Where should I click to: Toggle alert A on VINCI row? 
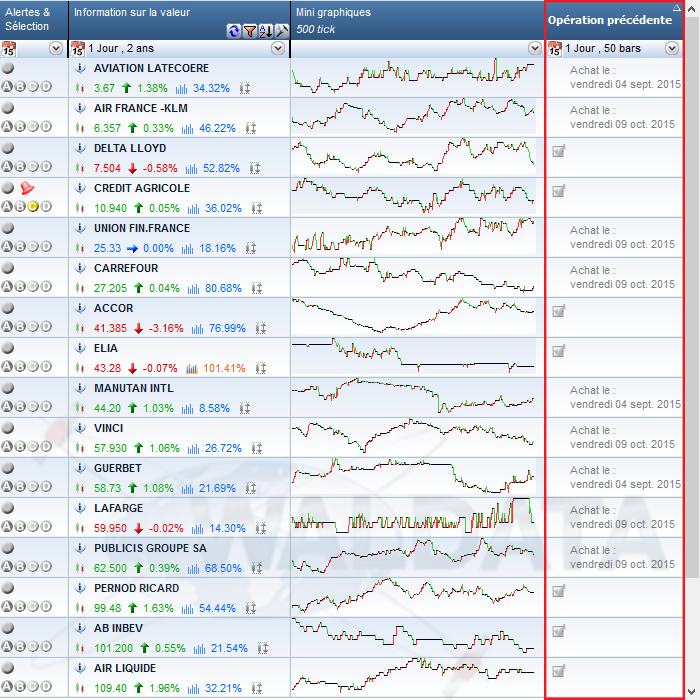[x=7, y=446]
